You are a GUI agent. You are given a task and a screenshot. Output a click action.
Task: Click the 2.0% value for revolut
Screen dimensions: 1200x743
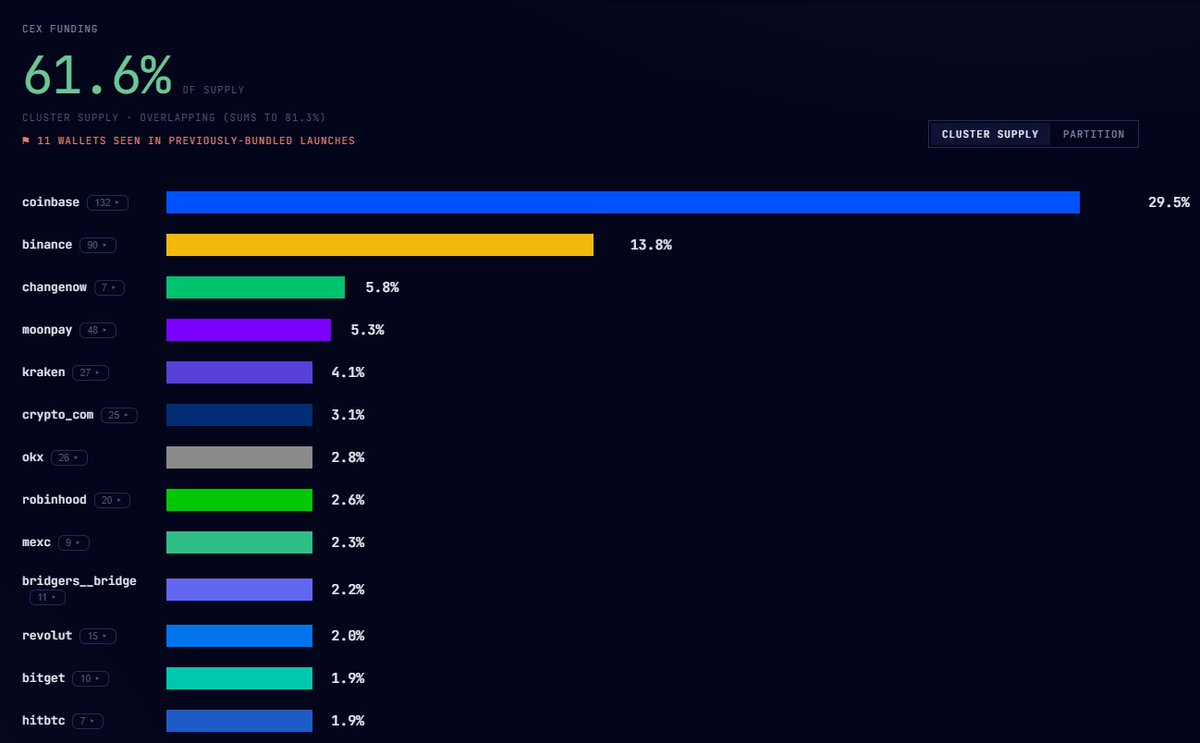(x=348, y=636)
